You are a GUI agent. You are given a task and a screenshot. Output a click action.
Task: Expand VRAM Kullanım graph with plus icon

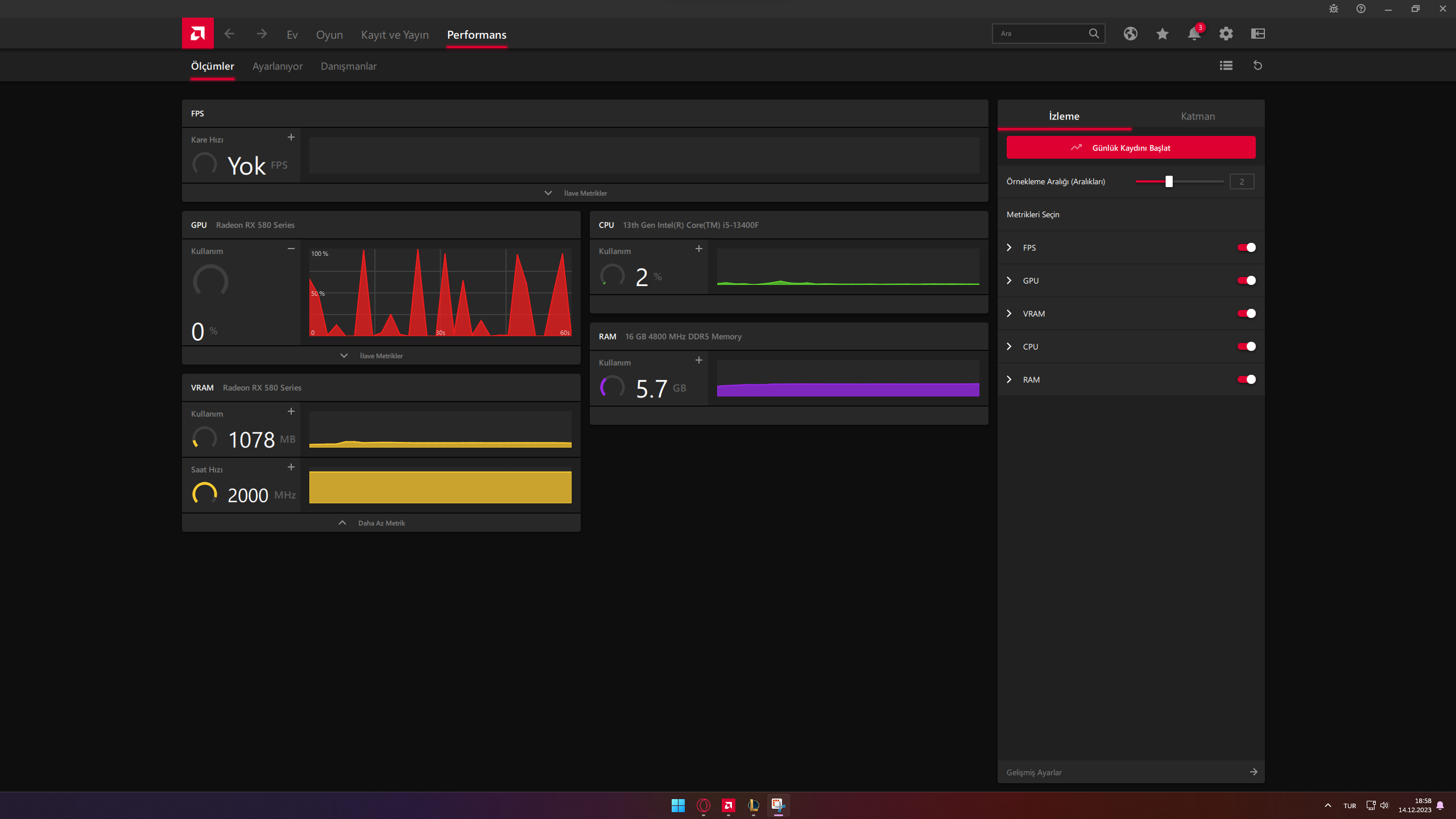coord(291,411)
